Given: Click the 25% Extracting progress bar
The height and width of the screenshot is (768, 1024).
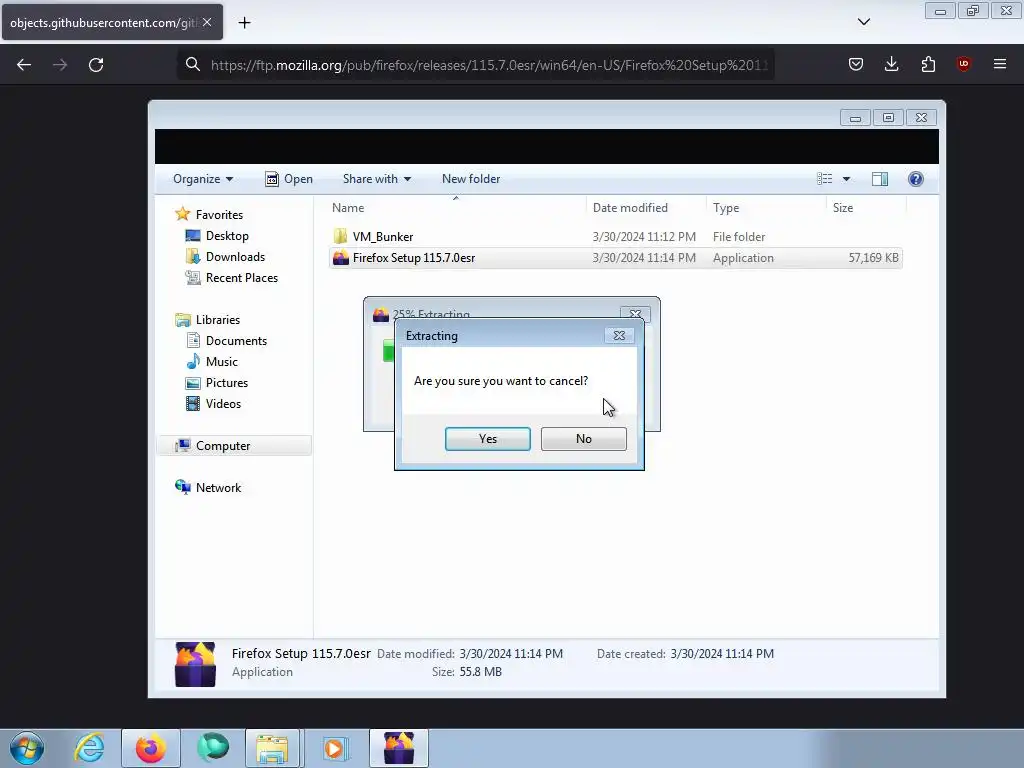Looking at the screenshot, I should 388,353.
